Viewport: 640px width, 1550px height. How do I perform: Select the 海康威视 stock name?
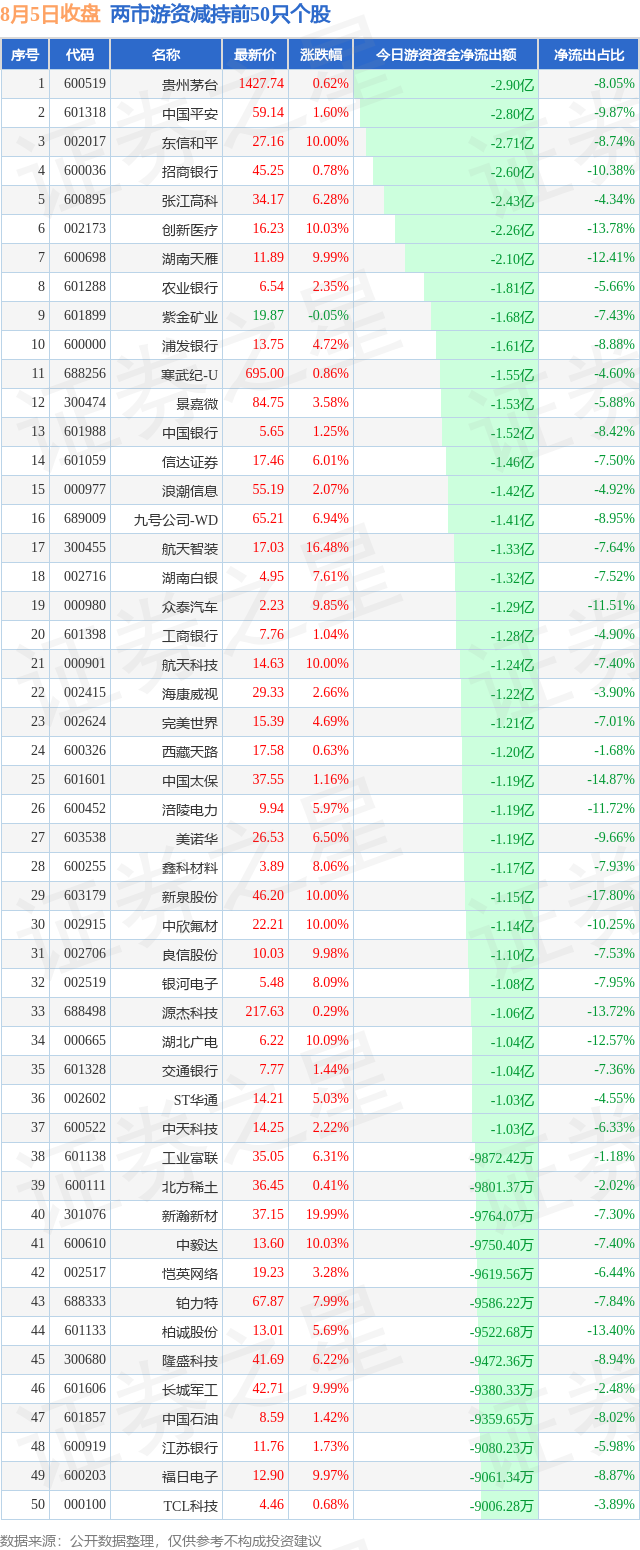coord(190,693)
